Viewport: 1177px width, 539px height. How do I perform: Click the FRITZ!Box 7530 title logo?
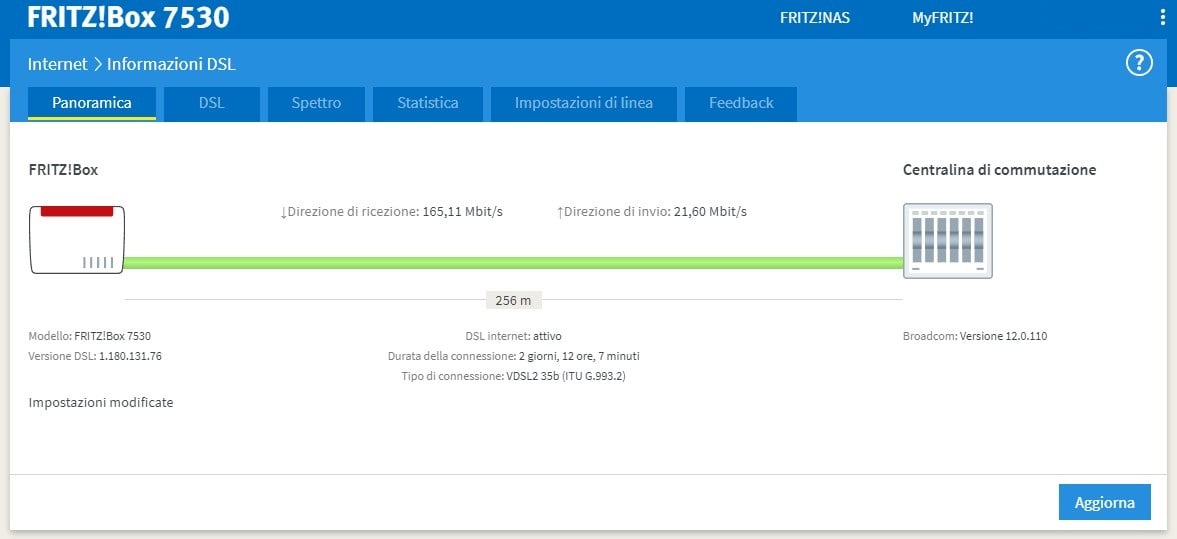pos(128,17)
